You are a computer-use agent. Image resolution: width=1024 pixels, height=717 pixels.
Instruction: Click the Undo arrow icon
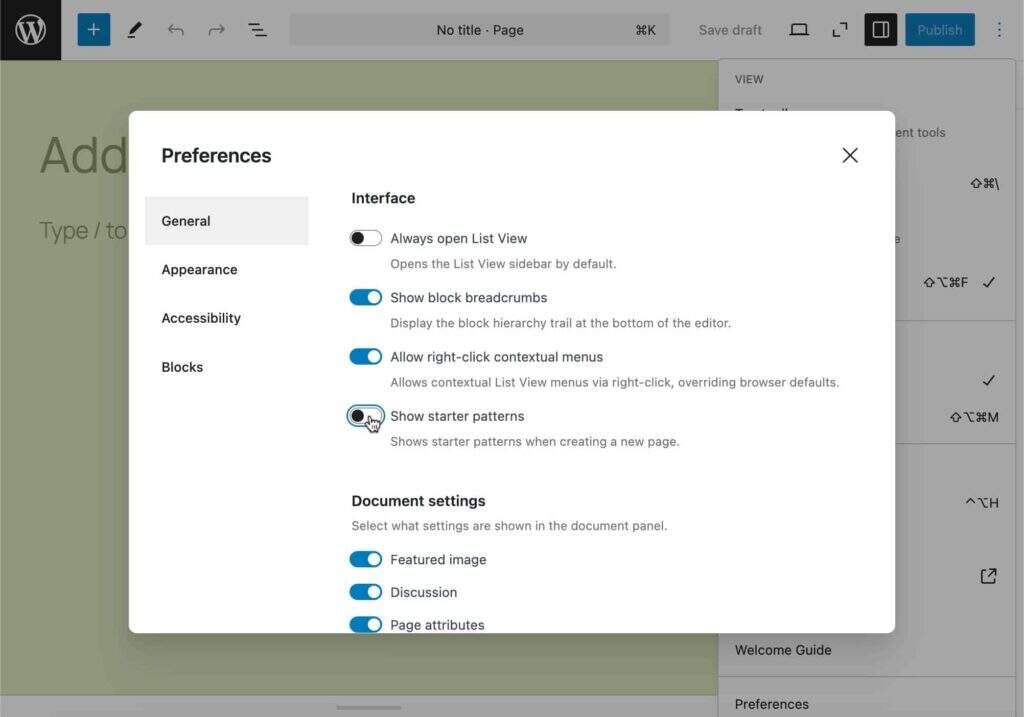click(x=176, y=30)
